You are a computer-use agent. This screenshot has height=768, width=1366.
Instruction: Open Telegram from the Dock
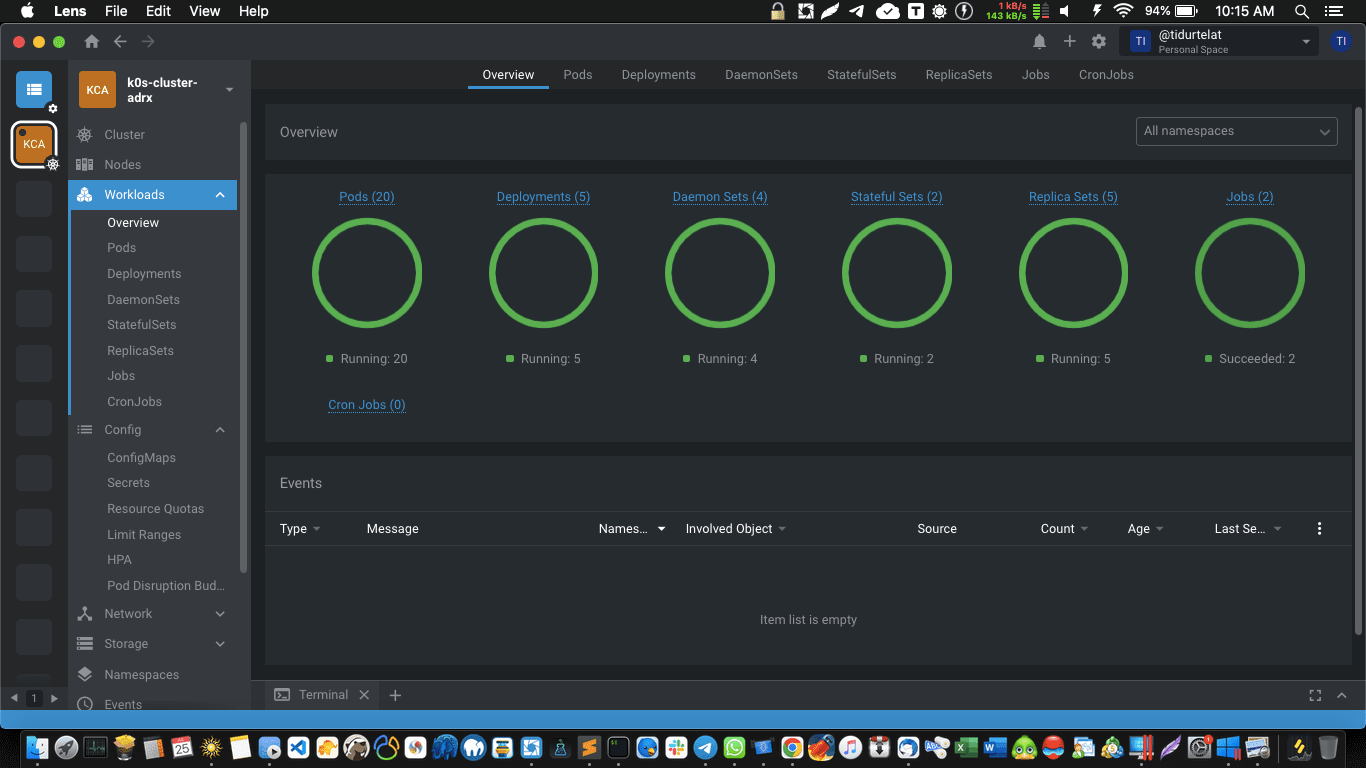[x=705, y=747]
